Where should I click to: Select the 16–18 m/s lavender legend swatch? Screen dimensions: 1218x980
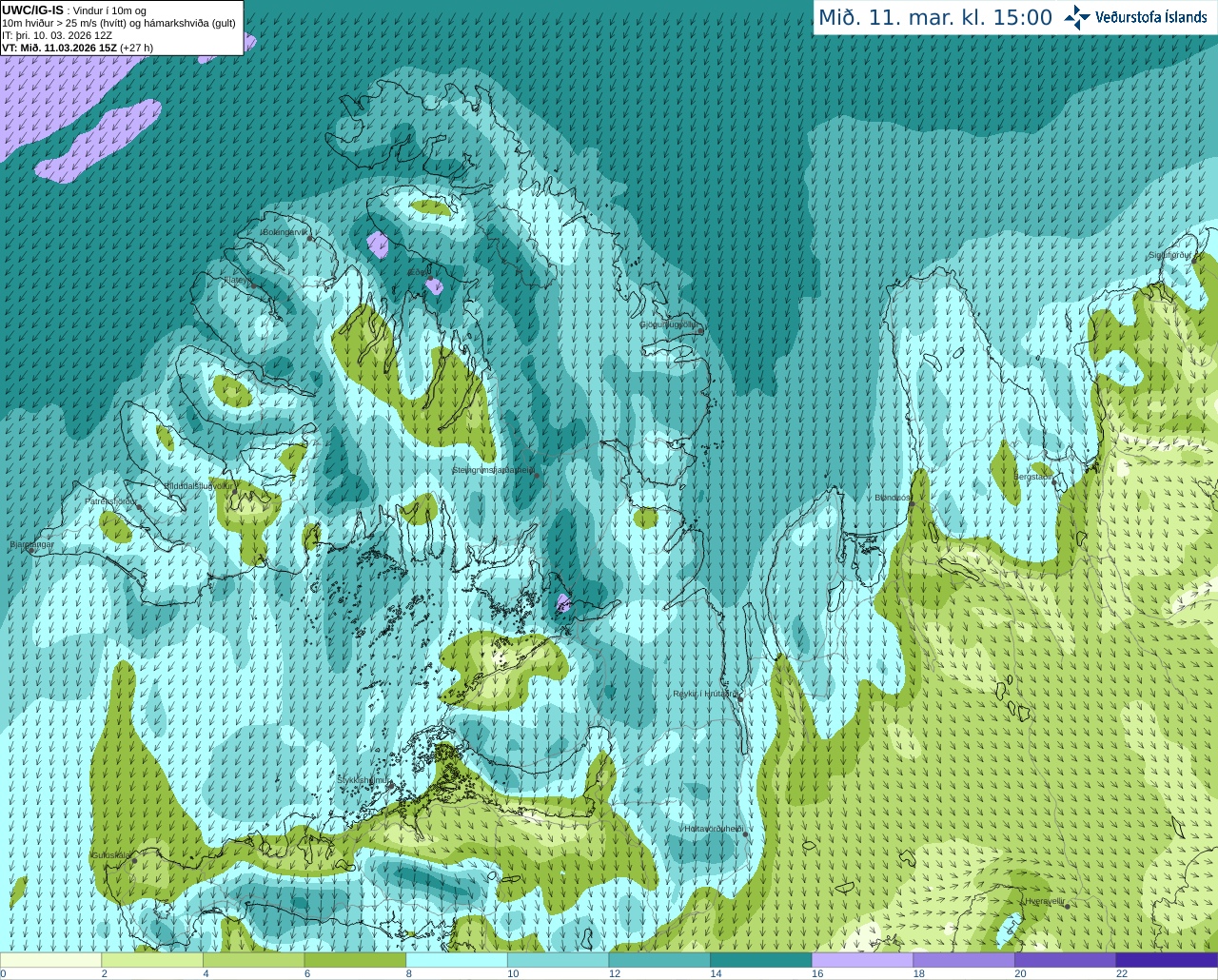point(862,960)
